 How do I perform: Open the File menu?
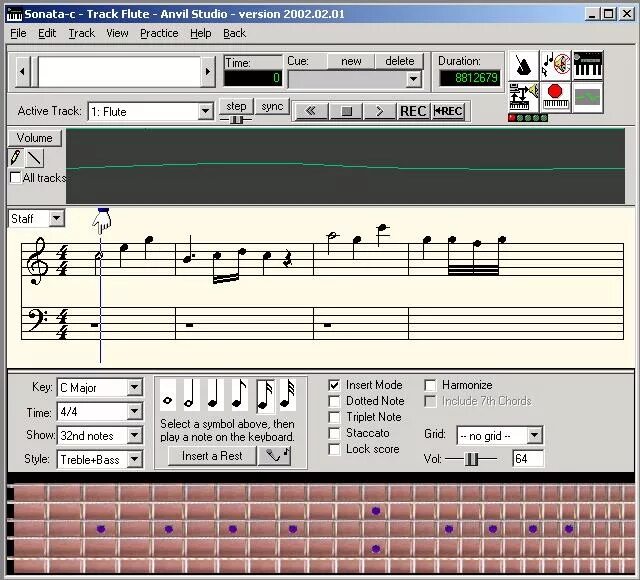18,33
